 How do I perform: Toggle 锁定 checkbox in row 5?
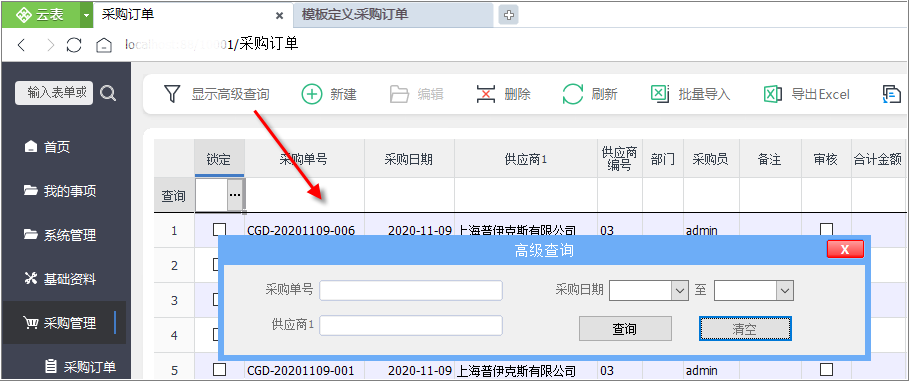(219, 369)
